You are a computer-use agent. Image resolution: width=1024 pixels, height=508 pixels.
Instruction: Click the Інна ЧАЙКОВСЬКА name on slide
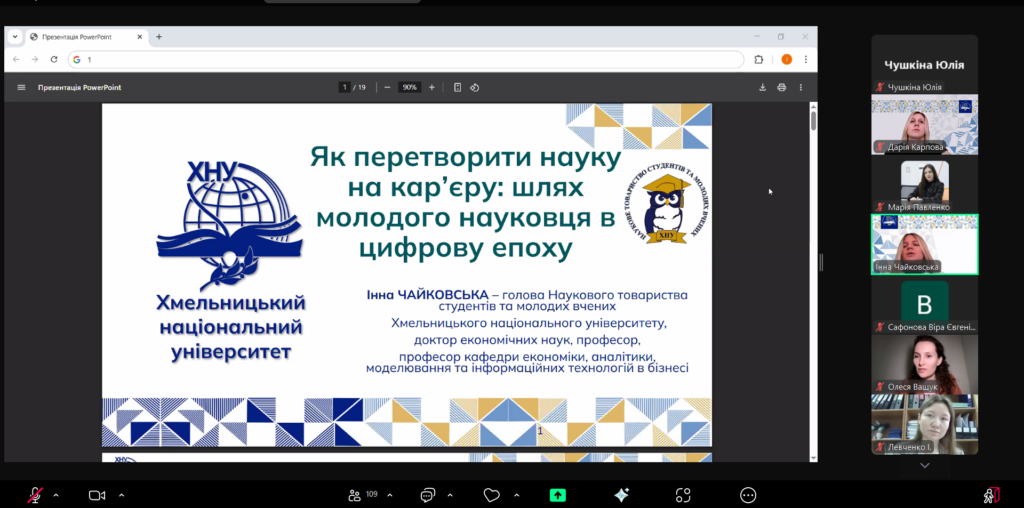pos(428,295)
